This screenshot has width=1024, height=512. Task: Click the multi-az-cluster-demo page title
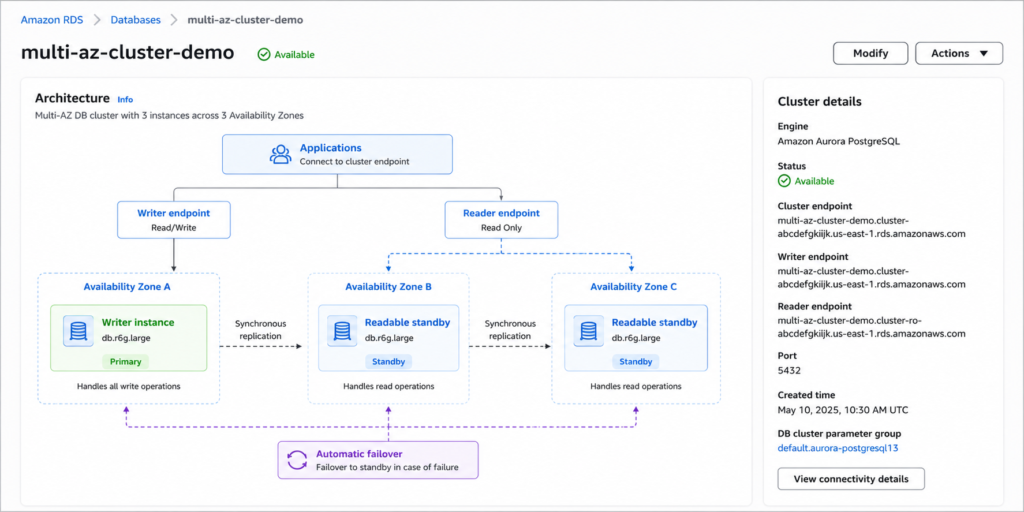tap(127, 53)
